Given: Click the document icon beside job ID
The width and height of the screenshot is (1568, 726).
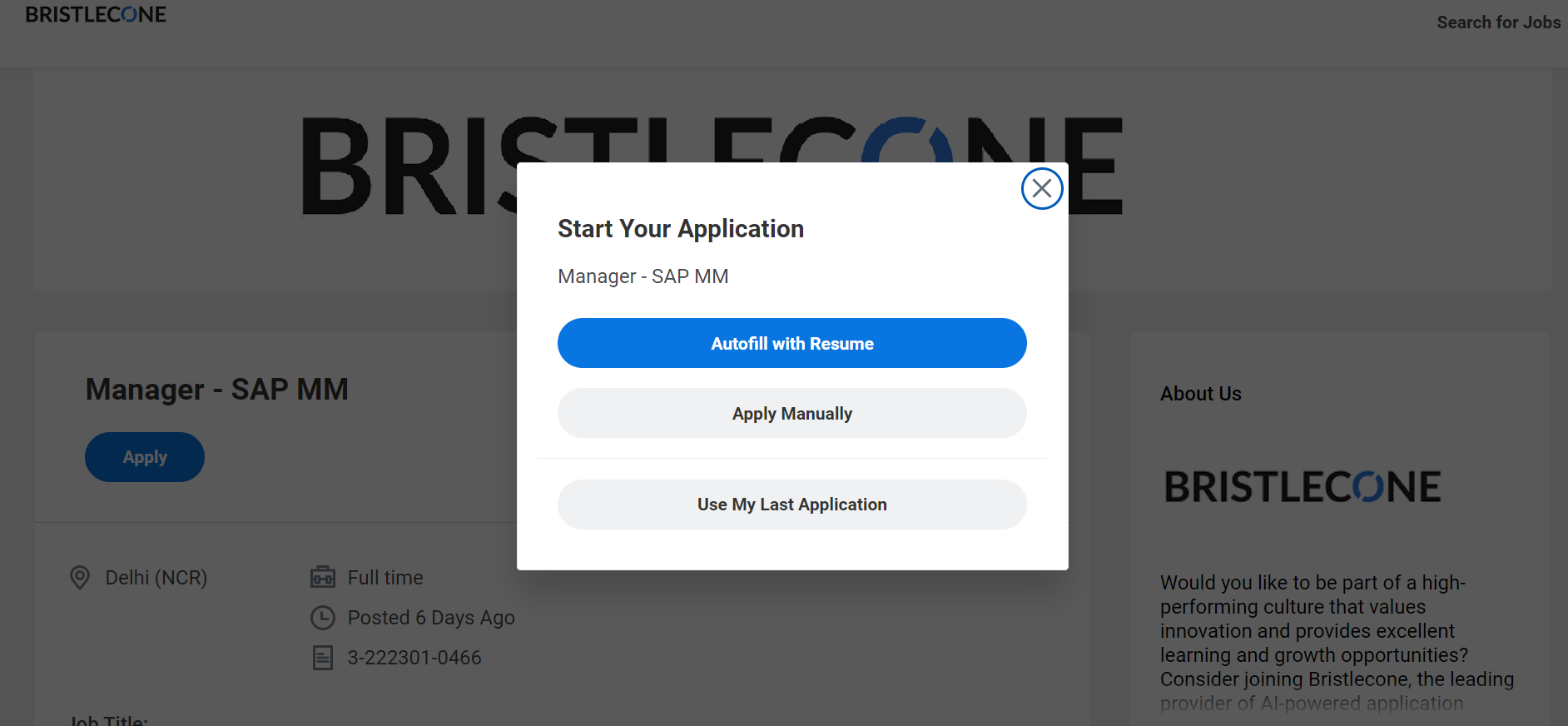Looking at the screenshot, I should pos(323,658).
